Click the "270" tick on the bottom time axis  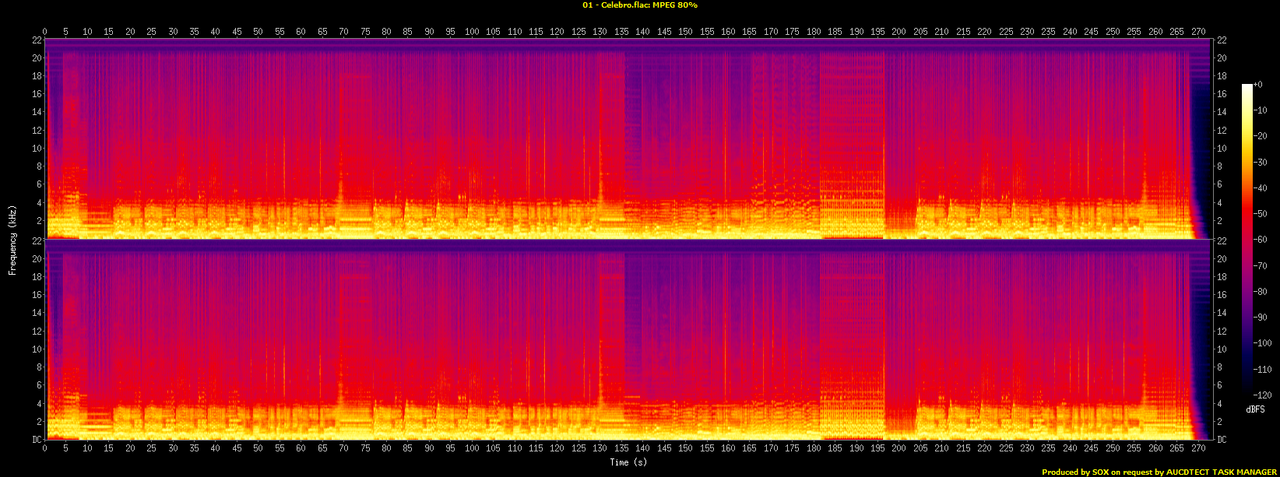point(1198,450)
